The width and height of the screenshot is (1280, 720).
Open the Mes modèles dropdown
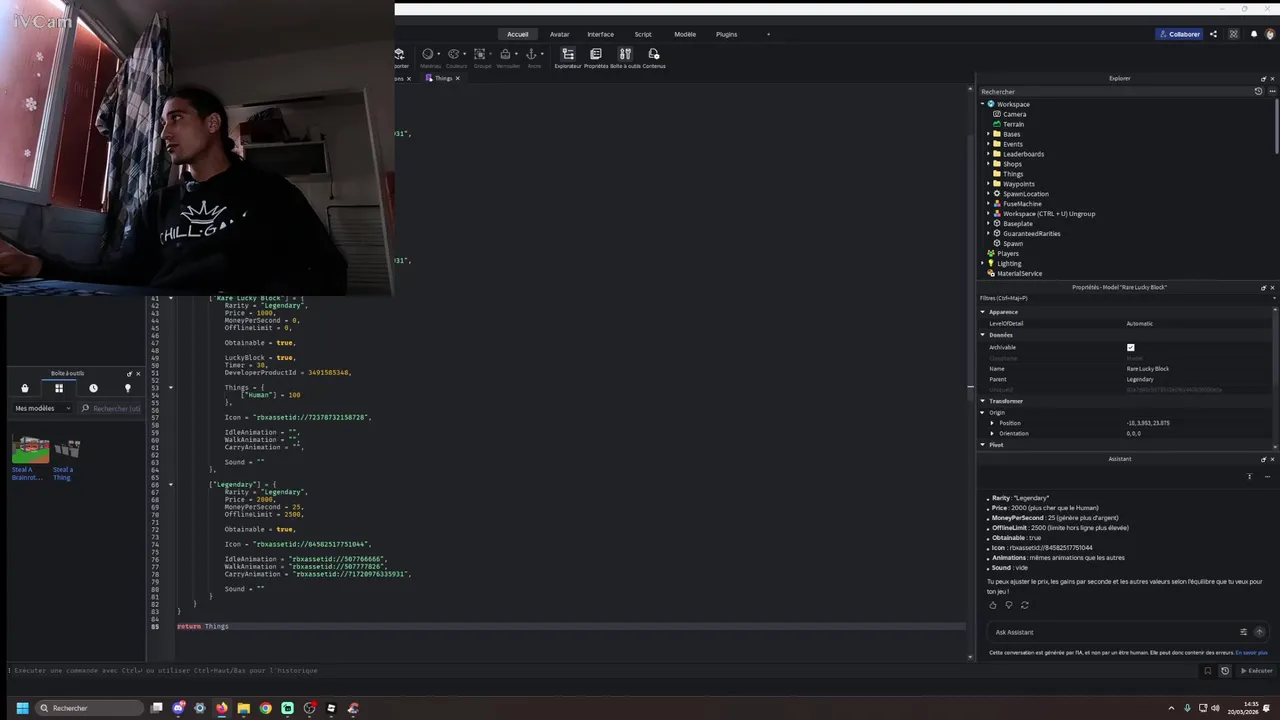click(x=42, y=408)
